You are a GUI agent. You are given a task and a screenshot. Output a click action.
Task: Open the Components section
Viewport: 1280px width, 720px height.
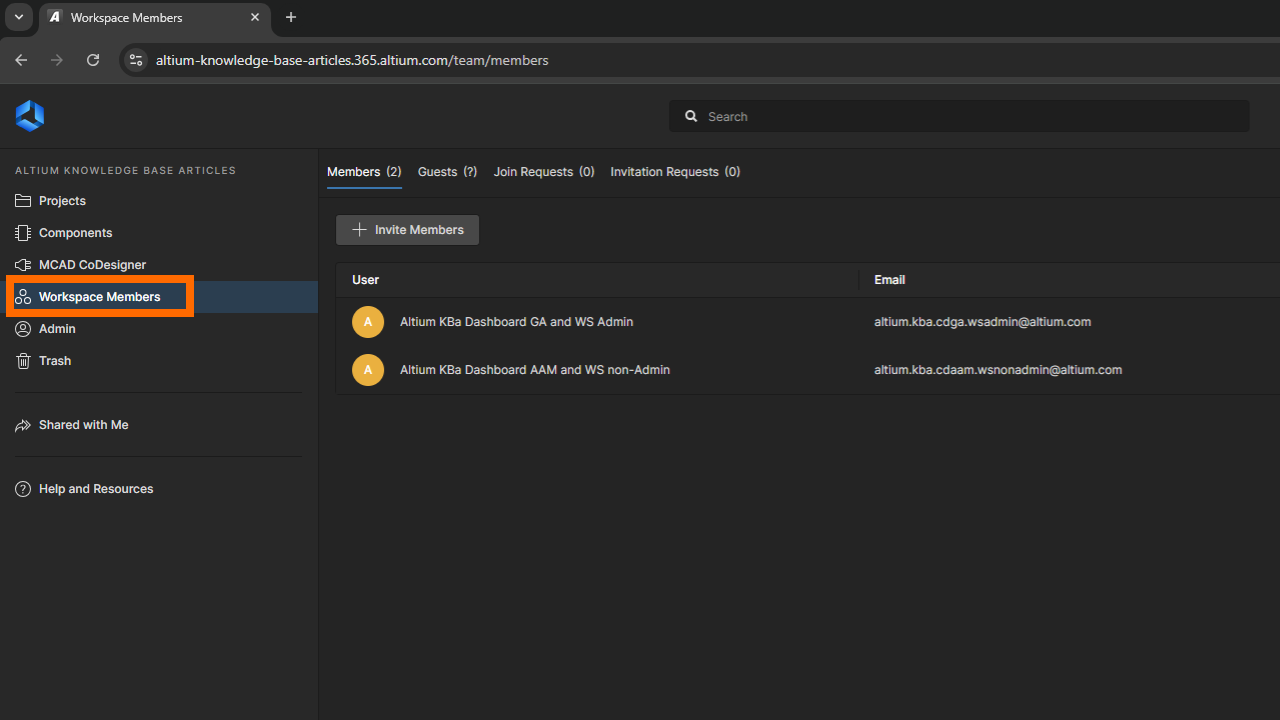click(x=75, y=233)
